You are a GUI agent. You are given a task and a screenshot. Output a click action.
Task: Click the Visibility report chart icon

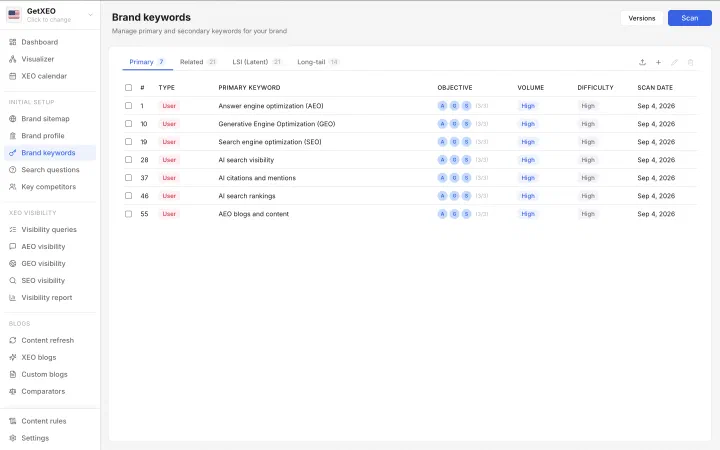(13, 298)
